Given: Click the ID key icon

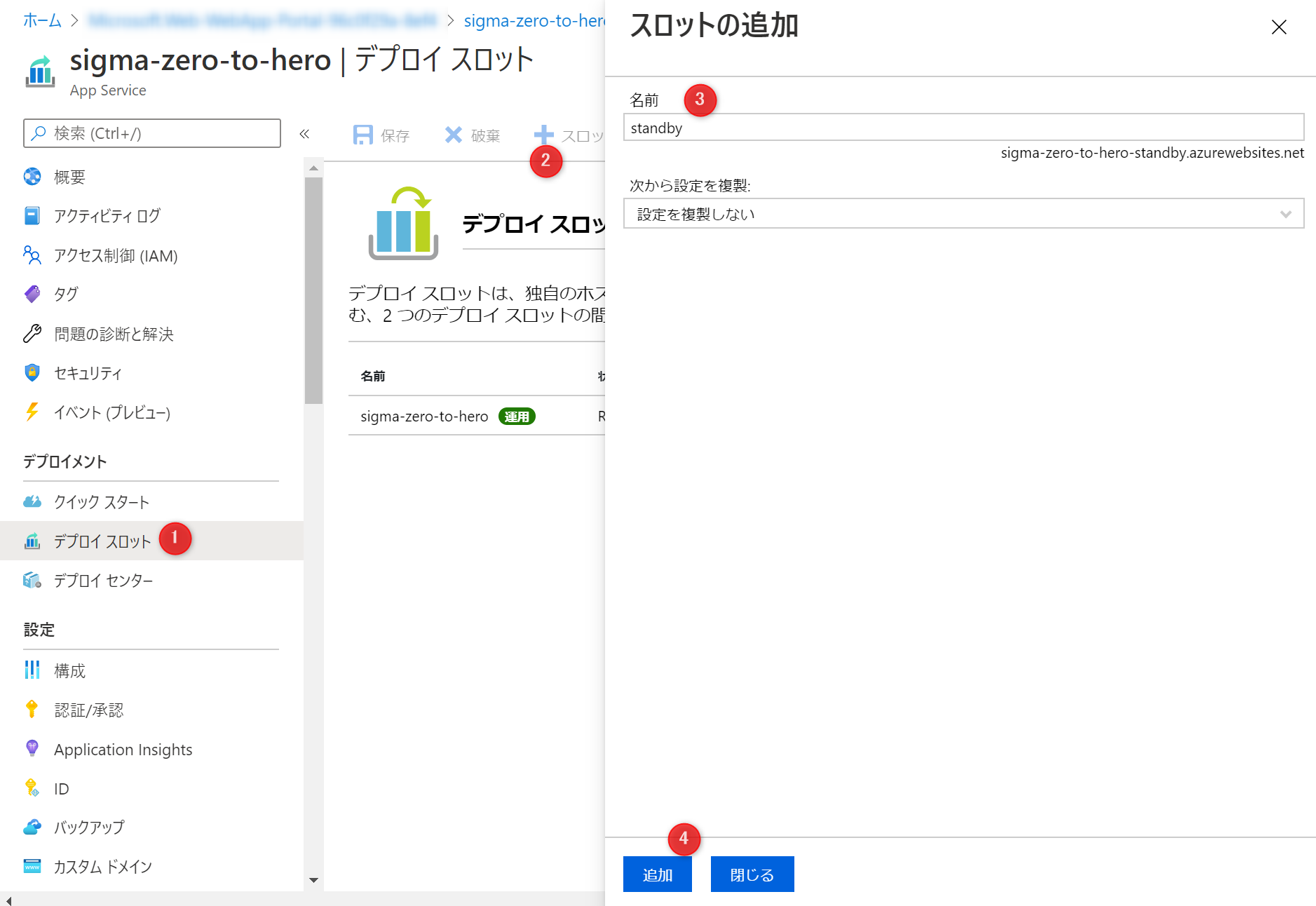Looking at the screenshot, I should 32,787.
